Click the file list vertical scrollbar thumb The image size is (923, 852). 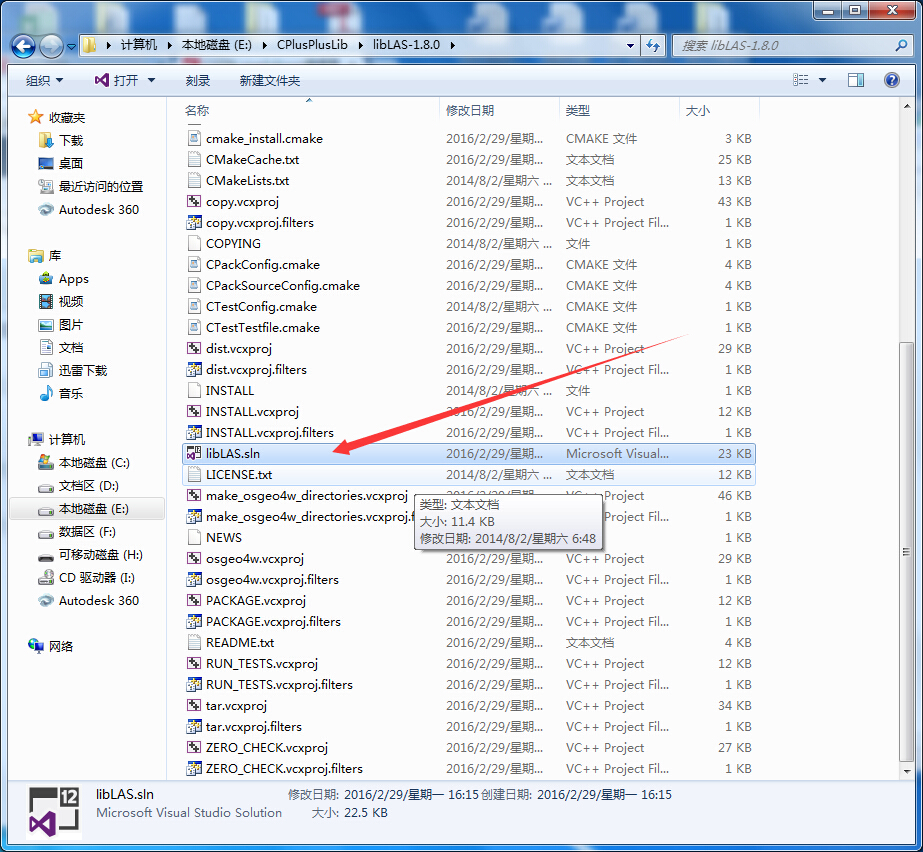(906, 552)
